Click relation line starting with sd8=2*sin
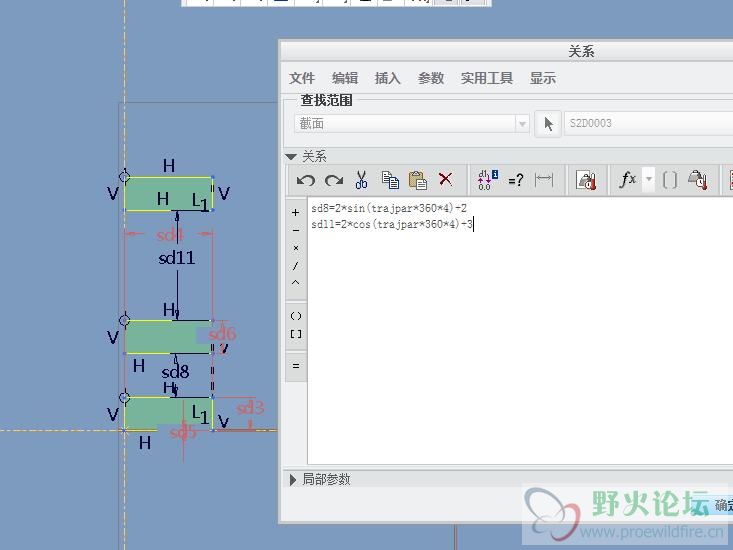The image size is (733, 550). (x=389, y=208)
